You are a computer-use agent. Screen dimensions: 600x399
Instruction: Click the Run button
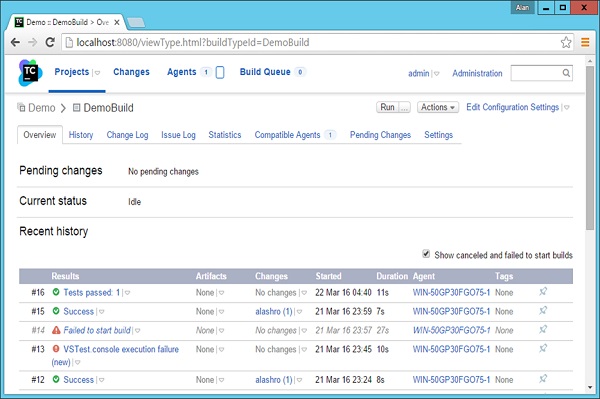tap(387, 107)
